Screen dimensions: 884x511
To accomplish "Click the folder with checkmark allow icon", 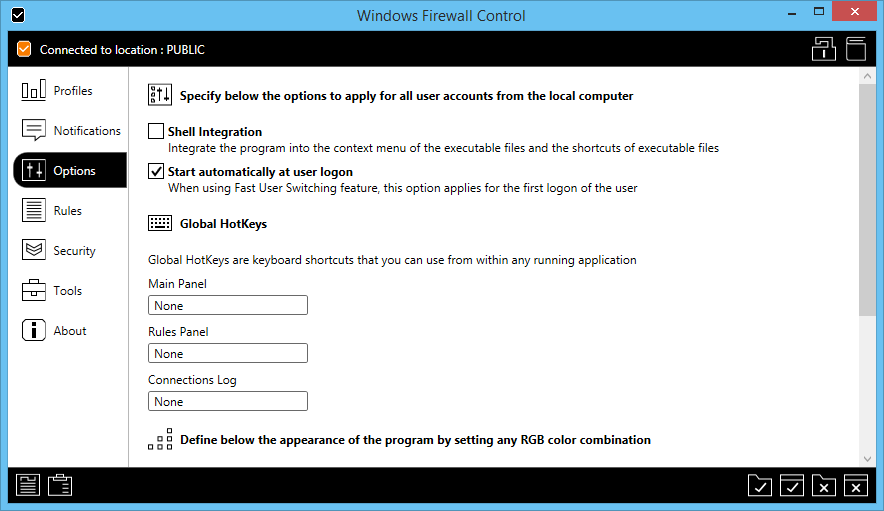I will [x=760, y=485].
